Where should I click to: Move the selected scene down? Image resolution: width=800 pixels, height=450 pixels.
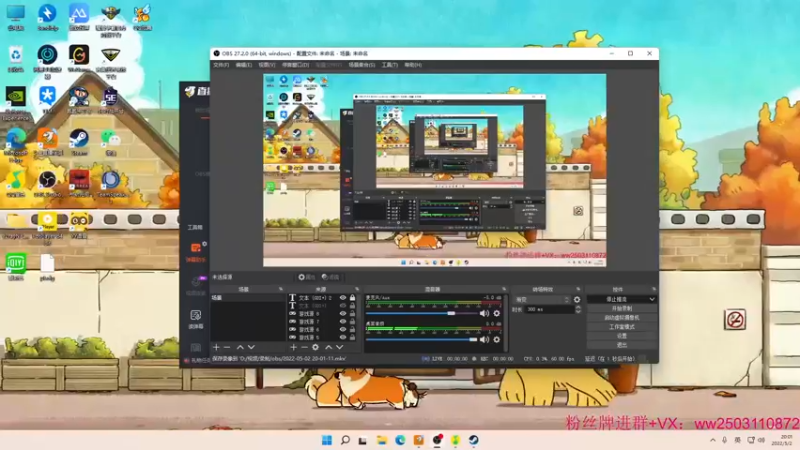(x=251, y=347)
